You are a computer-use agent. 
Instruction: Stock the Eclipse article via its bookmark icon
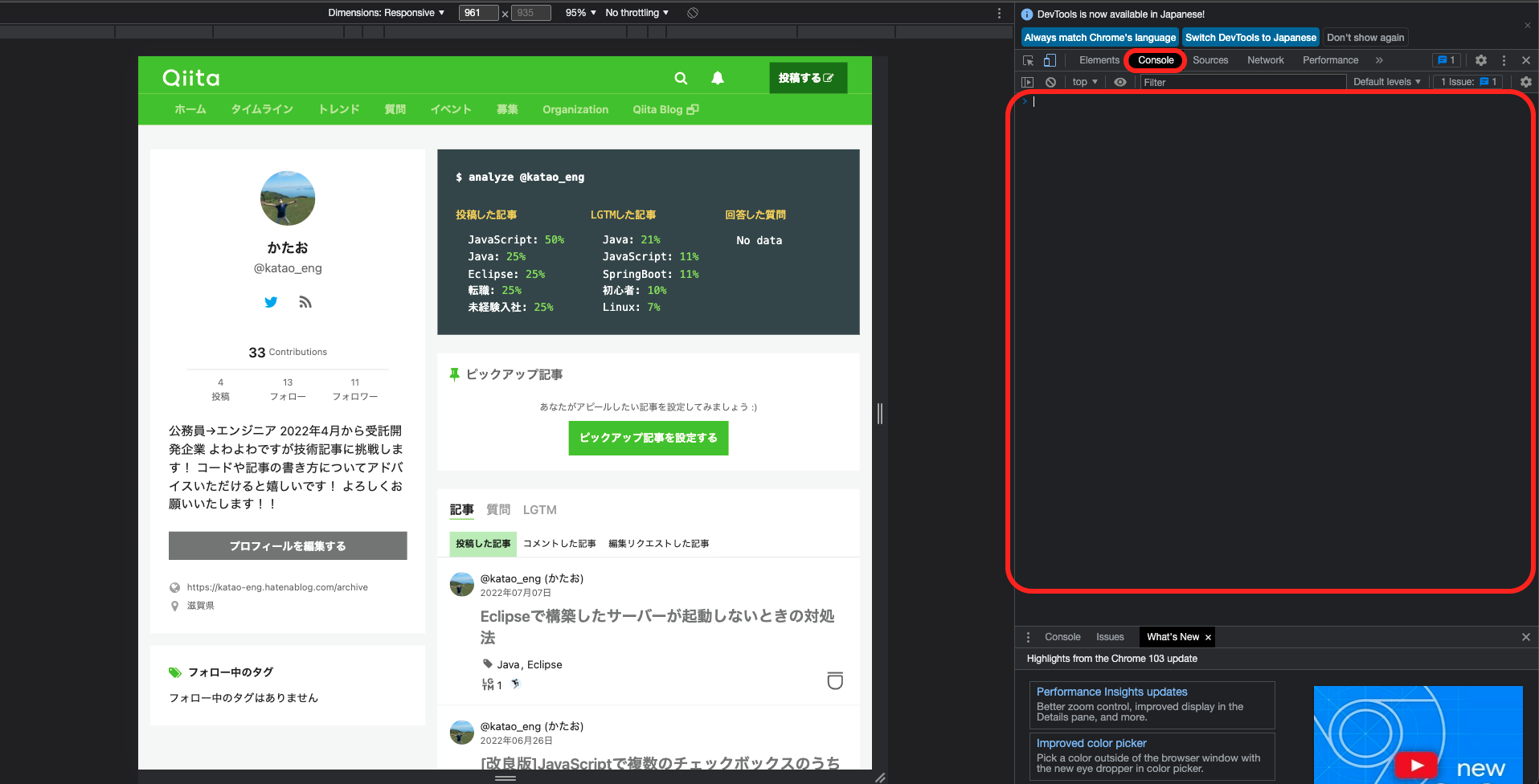tap(835, 680)
